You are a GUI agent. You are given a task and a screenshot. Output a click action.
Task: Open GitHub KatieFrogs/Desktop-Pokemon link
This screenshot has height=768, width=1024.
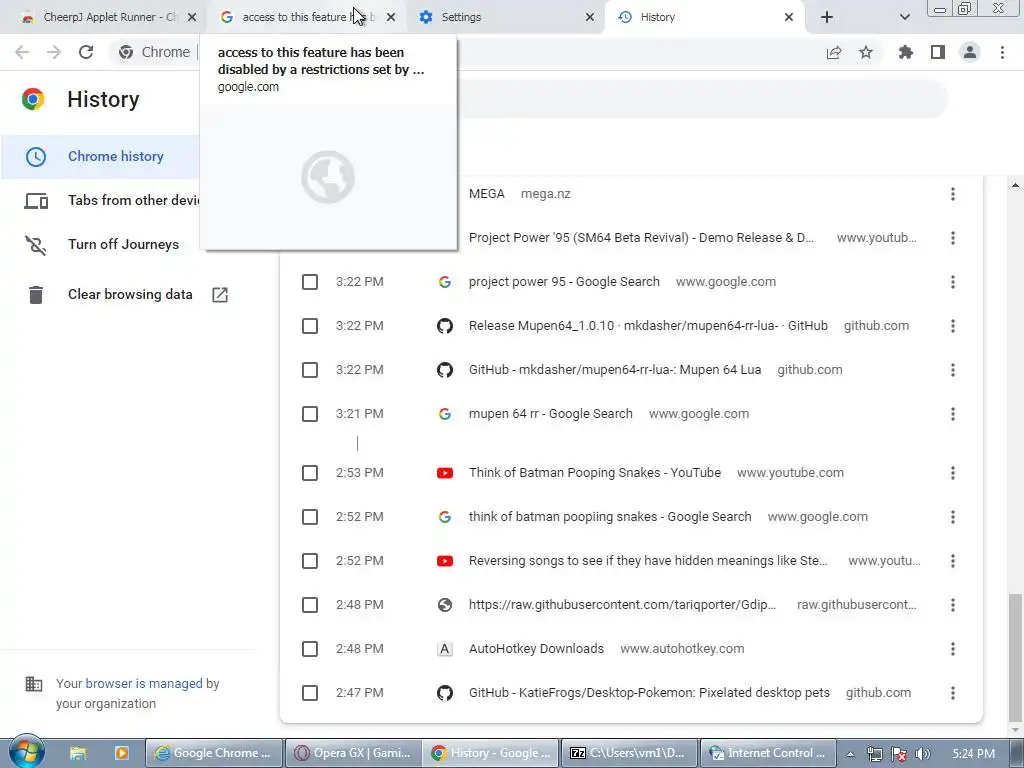pos(649,693)
